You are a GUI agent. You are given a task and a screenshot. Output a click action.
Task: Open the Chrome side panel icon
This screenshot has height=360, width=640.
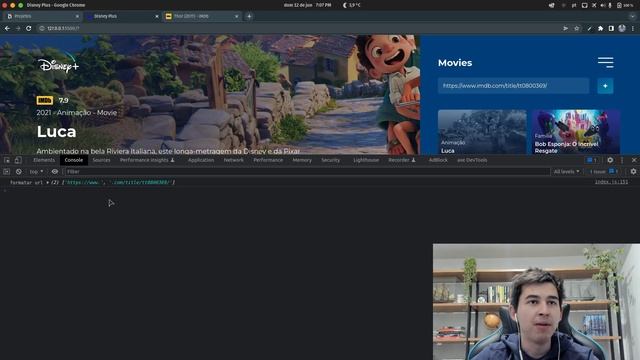pos(611,28)
